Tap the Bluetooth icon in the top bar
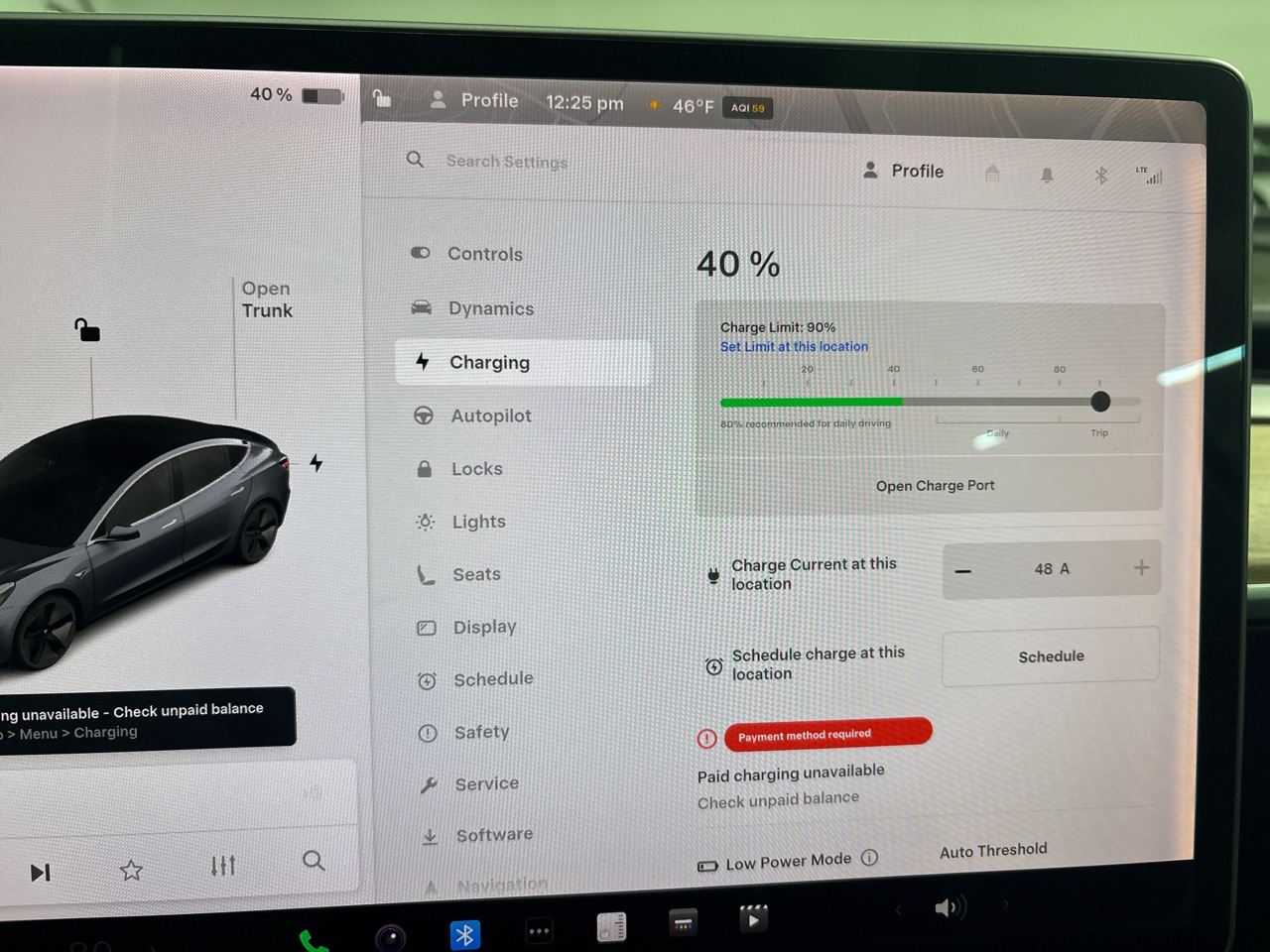The width and height of the screenshot is (1270, 952). click(1100, 175)
